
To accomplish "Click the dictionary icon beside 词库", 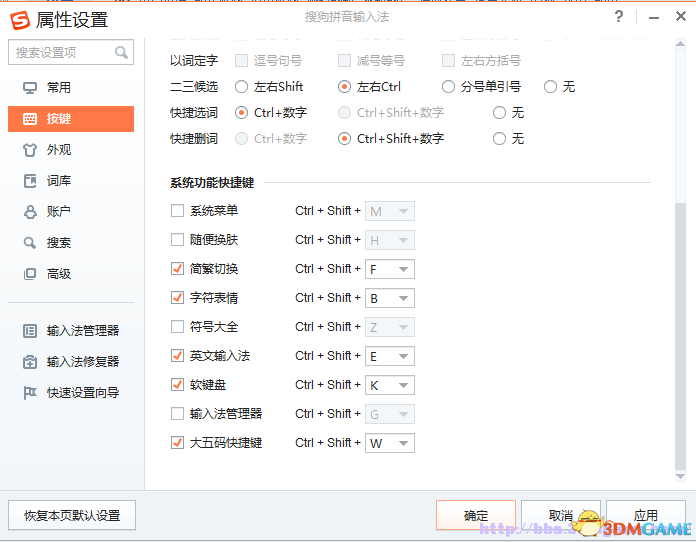I will pos(30,181).
